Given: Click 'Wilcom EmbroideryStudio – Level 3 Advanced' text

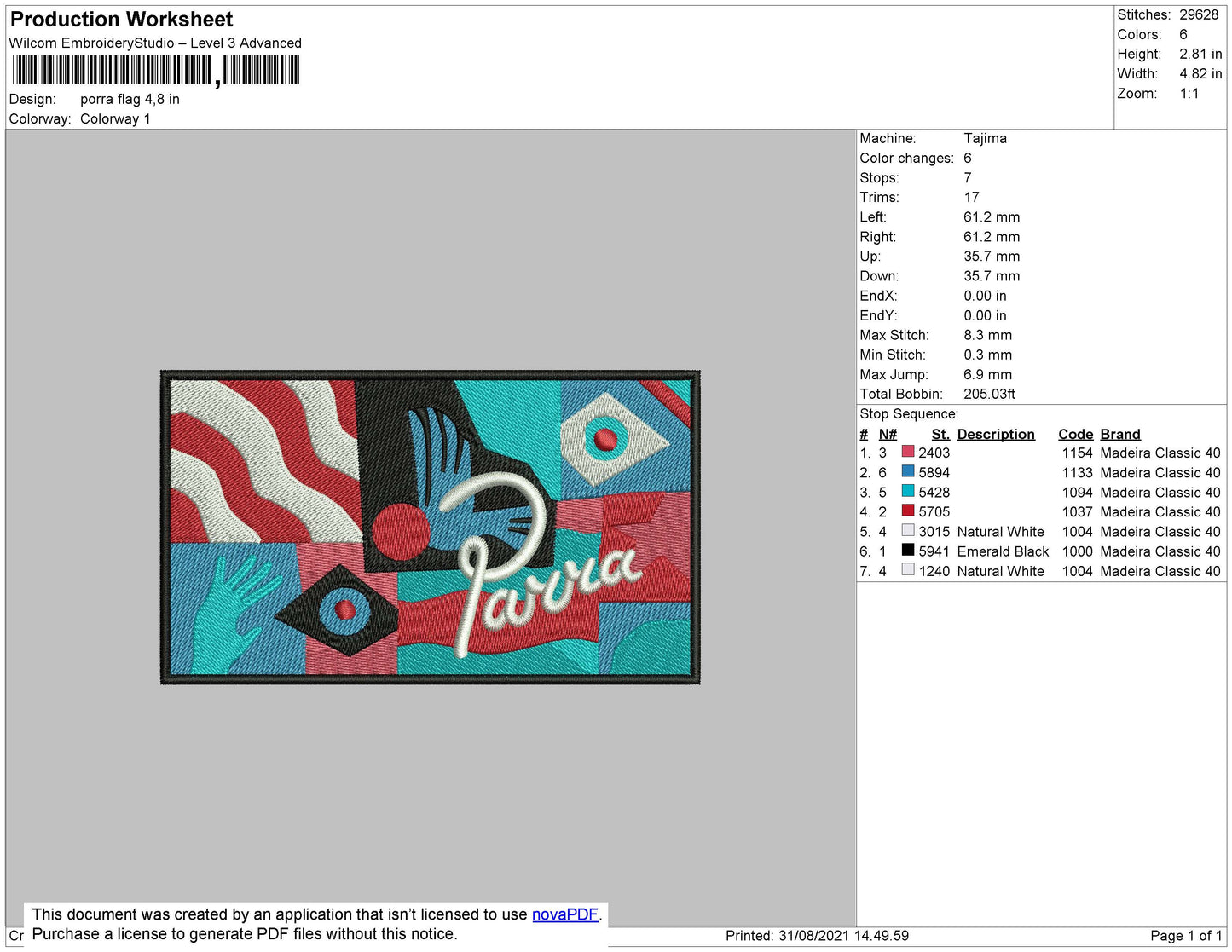Looking at the screenshot, I should [155, 43].
